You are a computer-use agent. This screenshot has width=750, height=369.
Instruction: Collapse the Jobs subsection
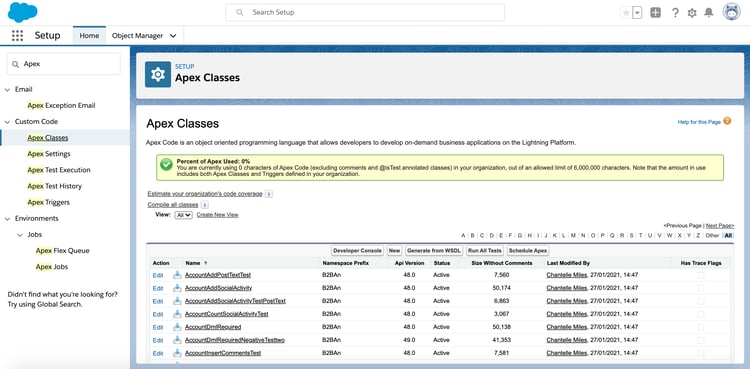tap(20, 235)
